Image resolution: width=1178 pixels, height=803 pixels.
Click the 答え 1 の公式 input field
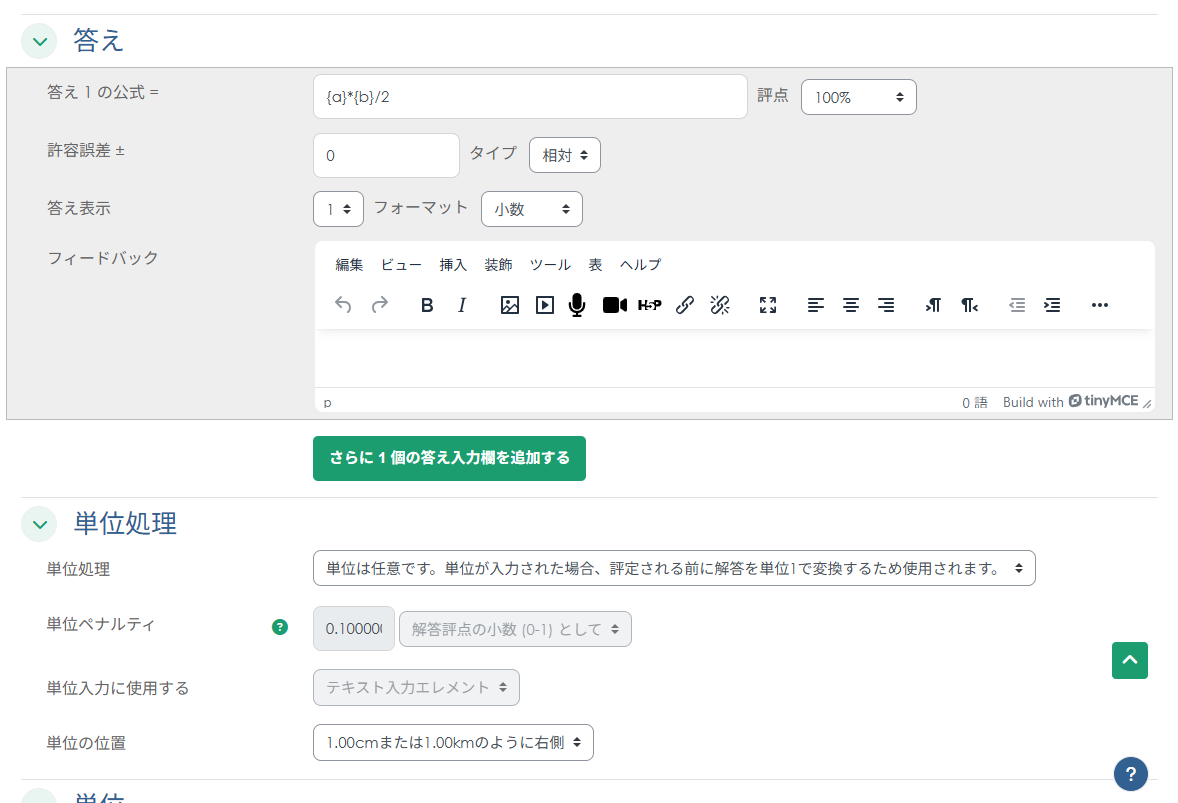pyautogui.click(x=530, y=97)
